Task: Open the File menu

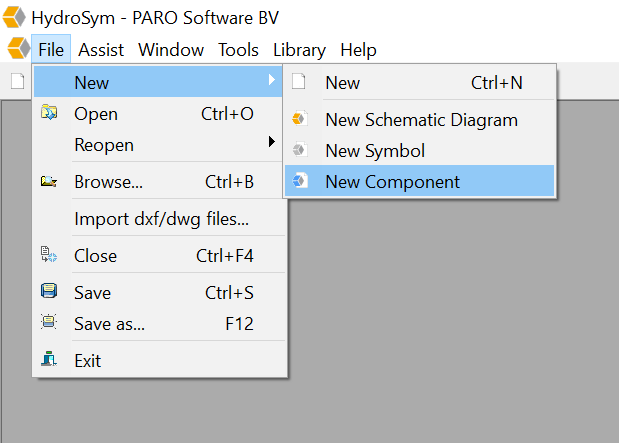Action: click(x=51, y=49)
